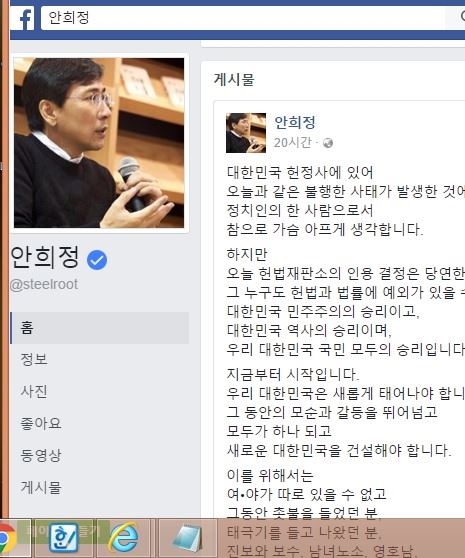Screen dimensions: 465x558
Task: Select the 홈 tab in the sidebar
Action: coord(100,328)
